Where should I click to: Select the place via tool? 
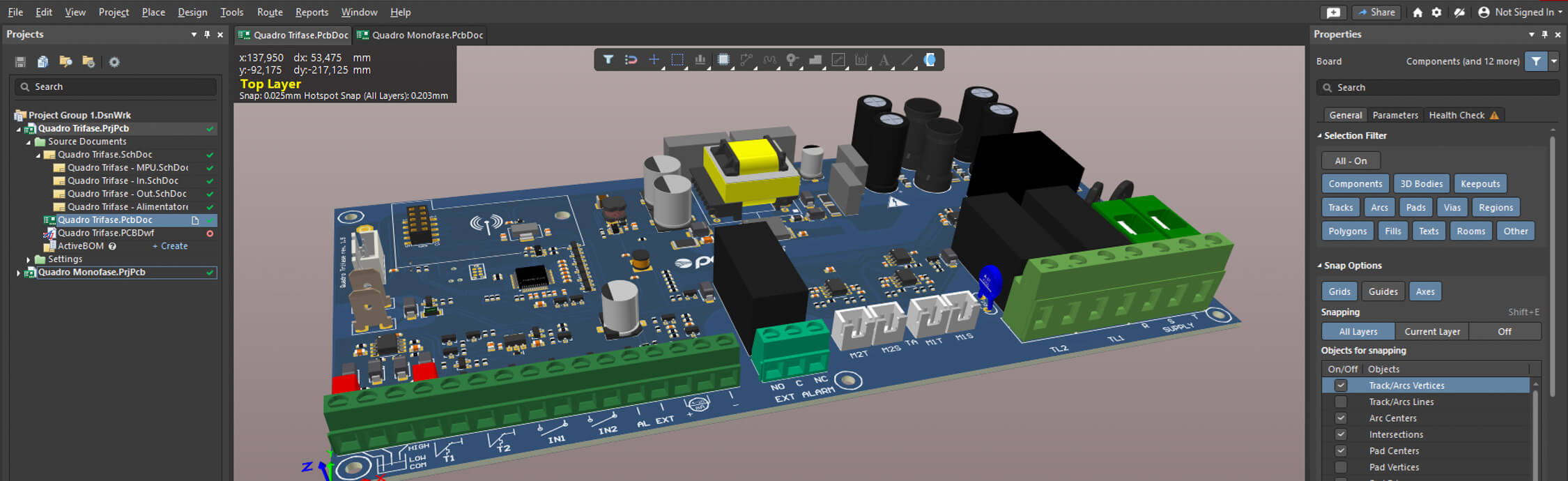[x=792, y=60]
